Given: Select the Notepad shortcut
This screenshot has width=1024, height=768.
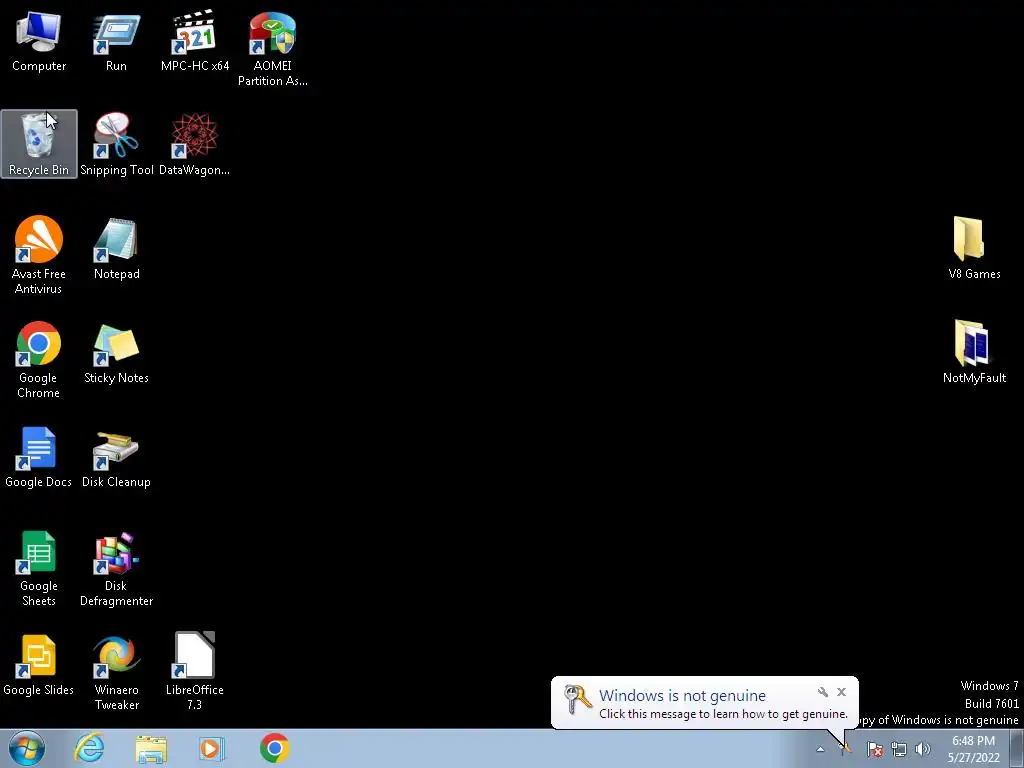Looking at the screenshot, I should coord(116,249).
